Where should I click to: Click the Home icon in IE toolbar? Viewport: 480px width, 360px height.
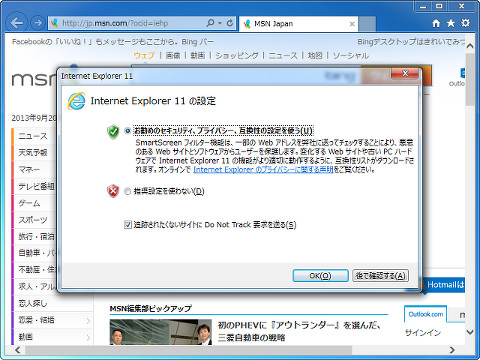click(x=436, y=23)
